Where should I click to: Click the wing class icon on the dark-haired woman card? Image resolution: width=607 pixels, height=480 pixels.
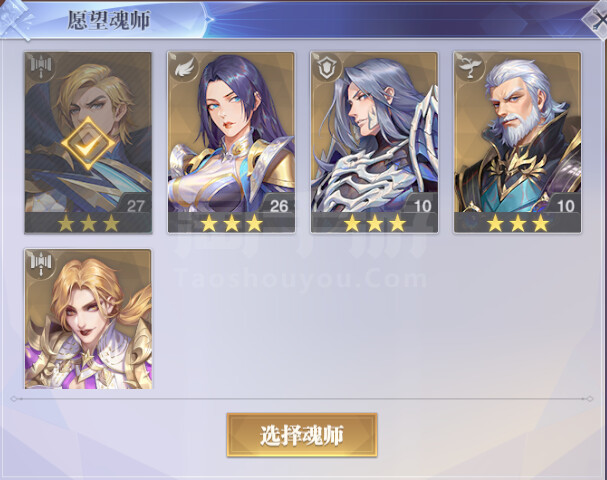tap(184, 68)
